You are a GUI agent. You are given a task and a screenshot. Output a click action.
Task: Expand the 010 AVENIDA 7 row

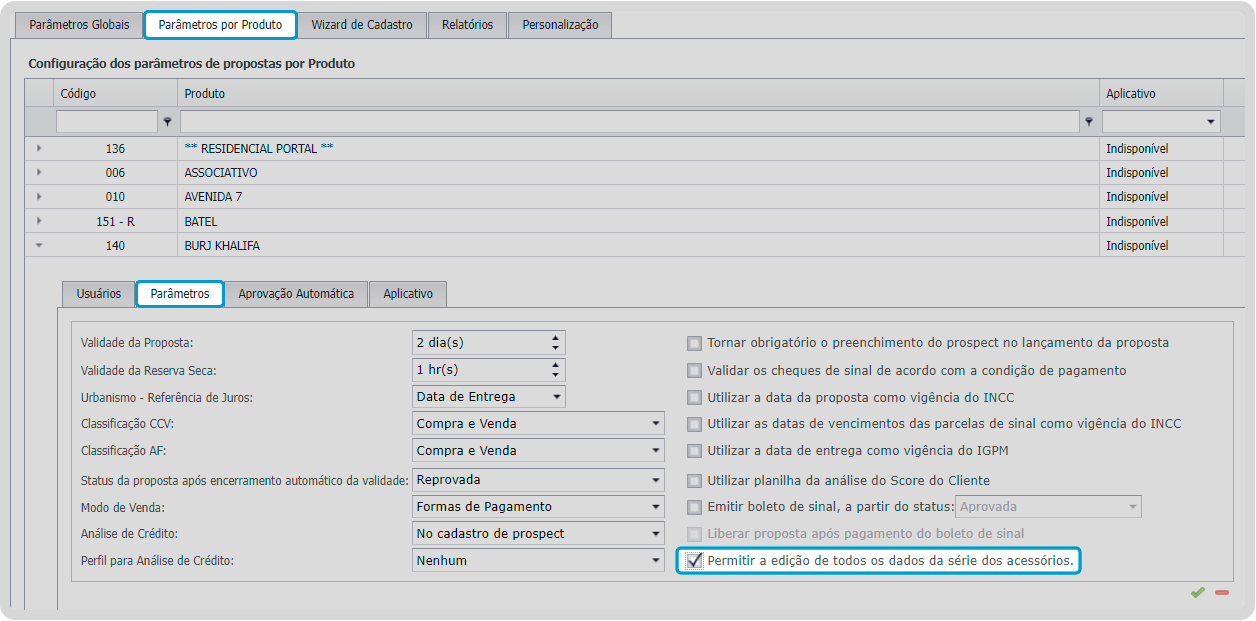39,197
